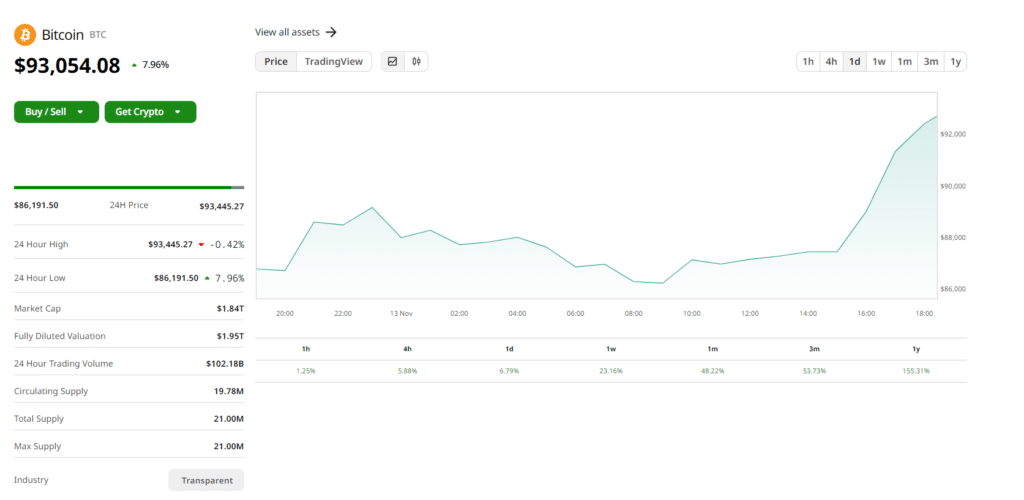Click the 1h performance value 1.25%
This screenshot has height=500, width=1024.
[x=306, y=371]
